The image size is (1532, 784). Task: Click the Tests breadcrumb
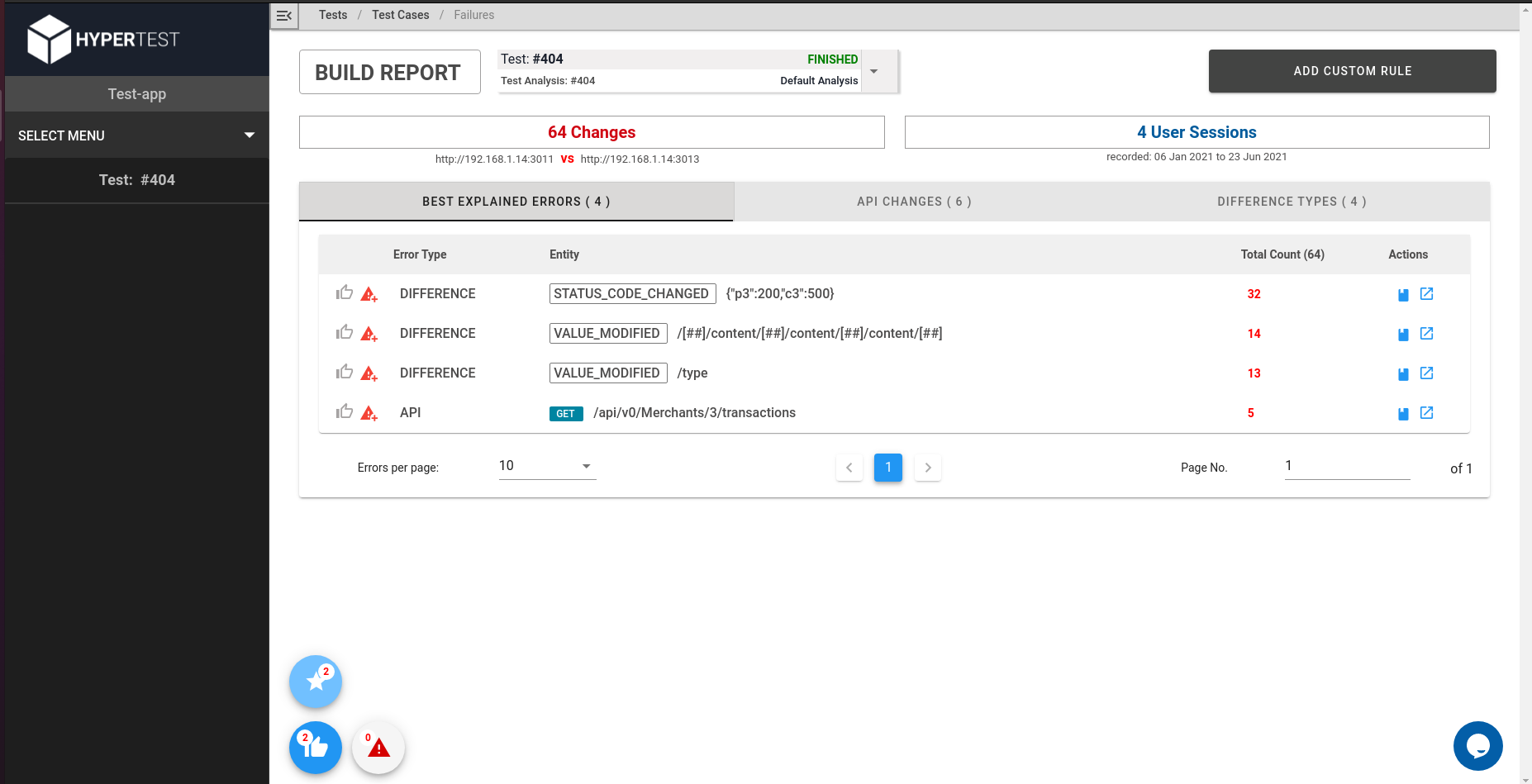click(333, 15)
